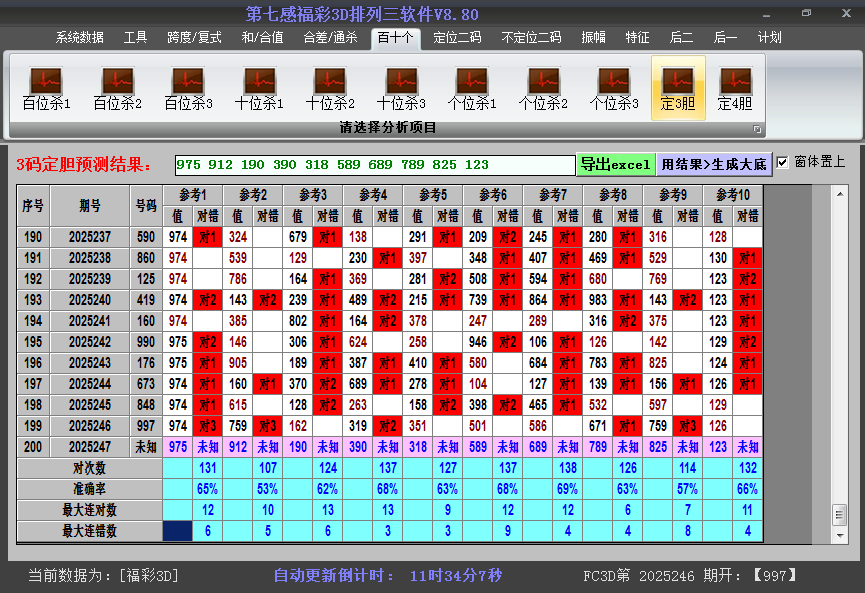The image size is (865, 593).
Task: Click the 请选择分析项目 group label
Action: pyautogui.click(x=388, y=128)
